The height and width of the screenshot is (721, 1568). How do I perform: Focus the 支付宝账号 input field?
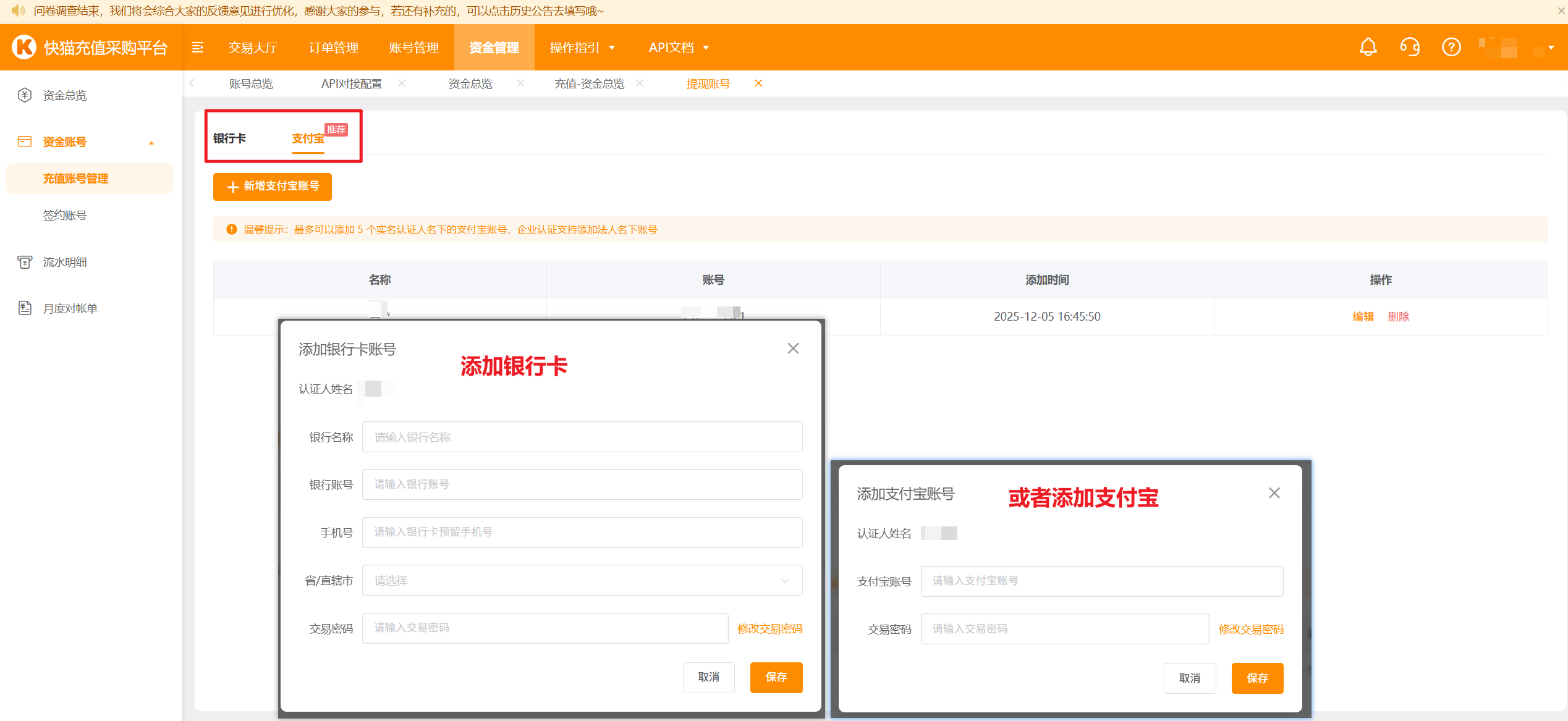[1101, 581]
